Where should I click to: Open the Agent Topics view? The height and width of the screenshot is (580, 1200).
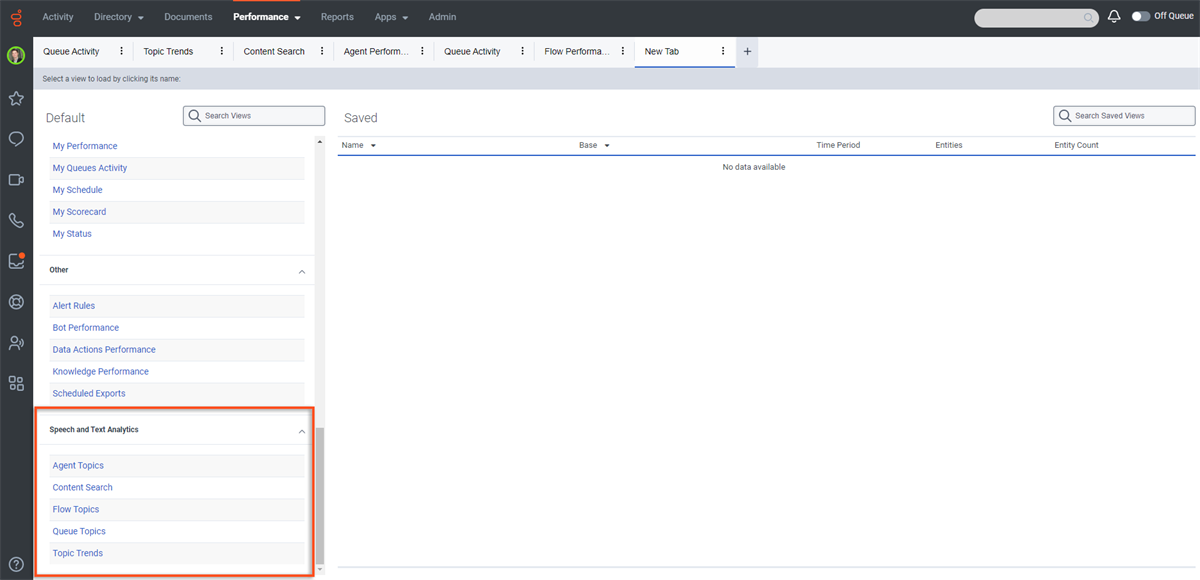pyautogui.click(x=77, y=465)
